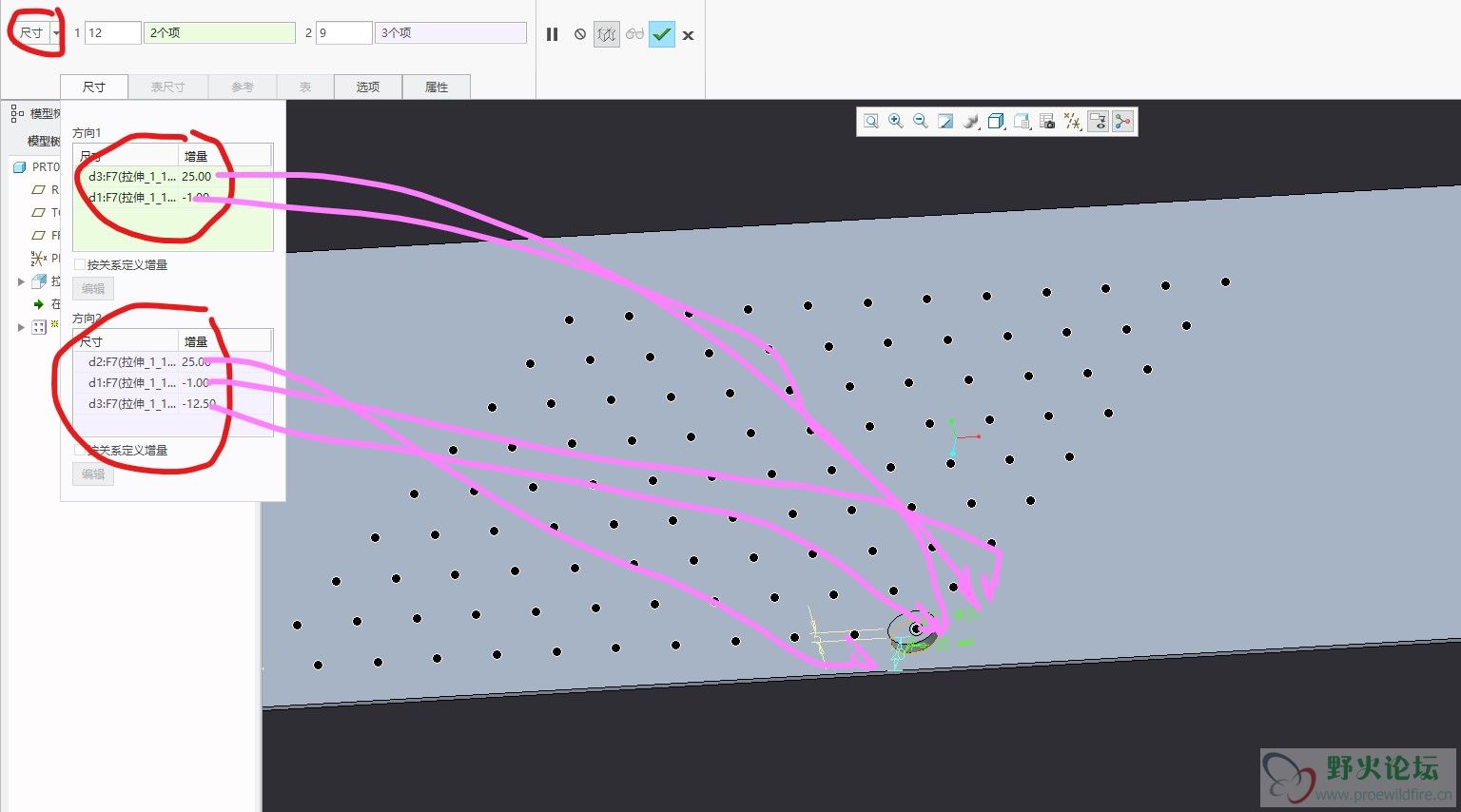Open the 参考 tab
This screenshot has width=1461, height=812.
[243, 87]
